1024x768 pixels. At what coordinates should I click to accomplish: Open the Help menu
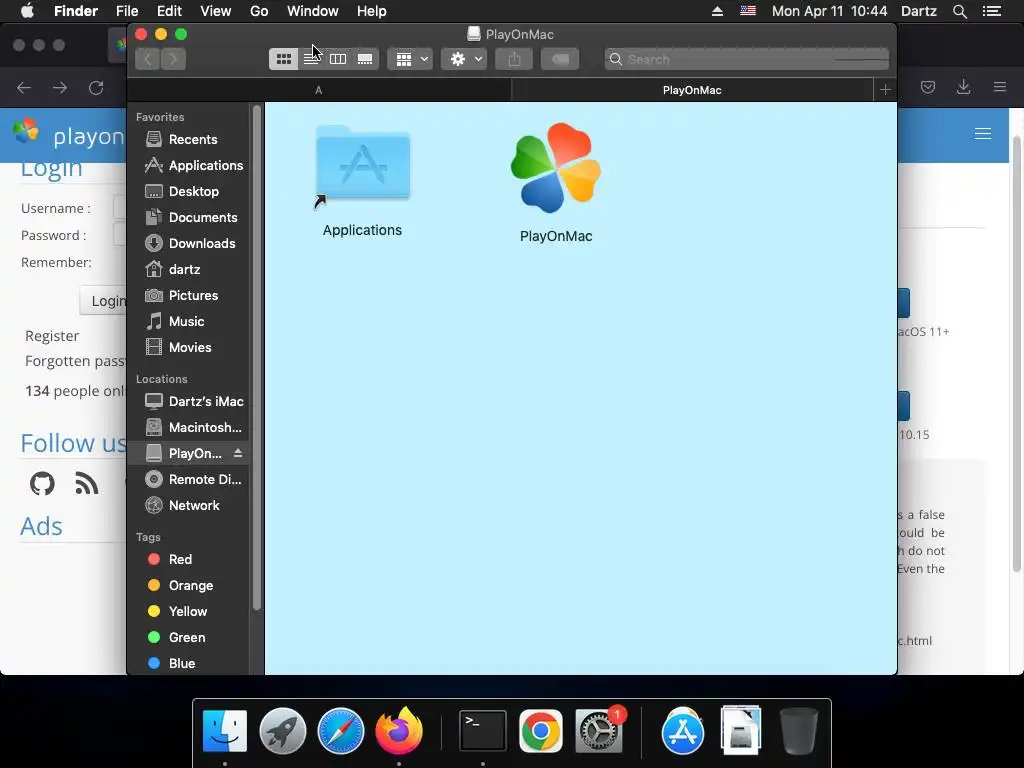tap(372, 11)
